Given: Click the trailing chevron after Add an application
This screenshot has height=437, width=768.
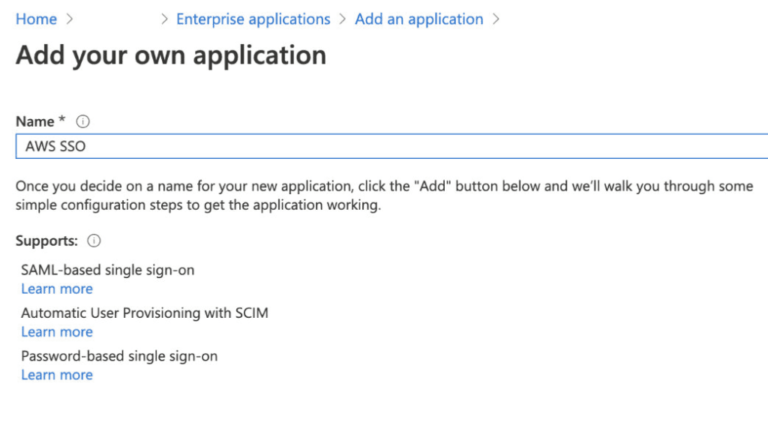Looking at the screenshot, I should 496,19.
